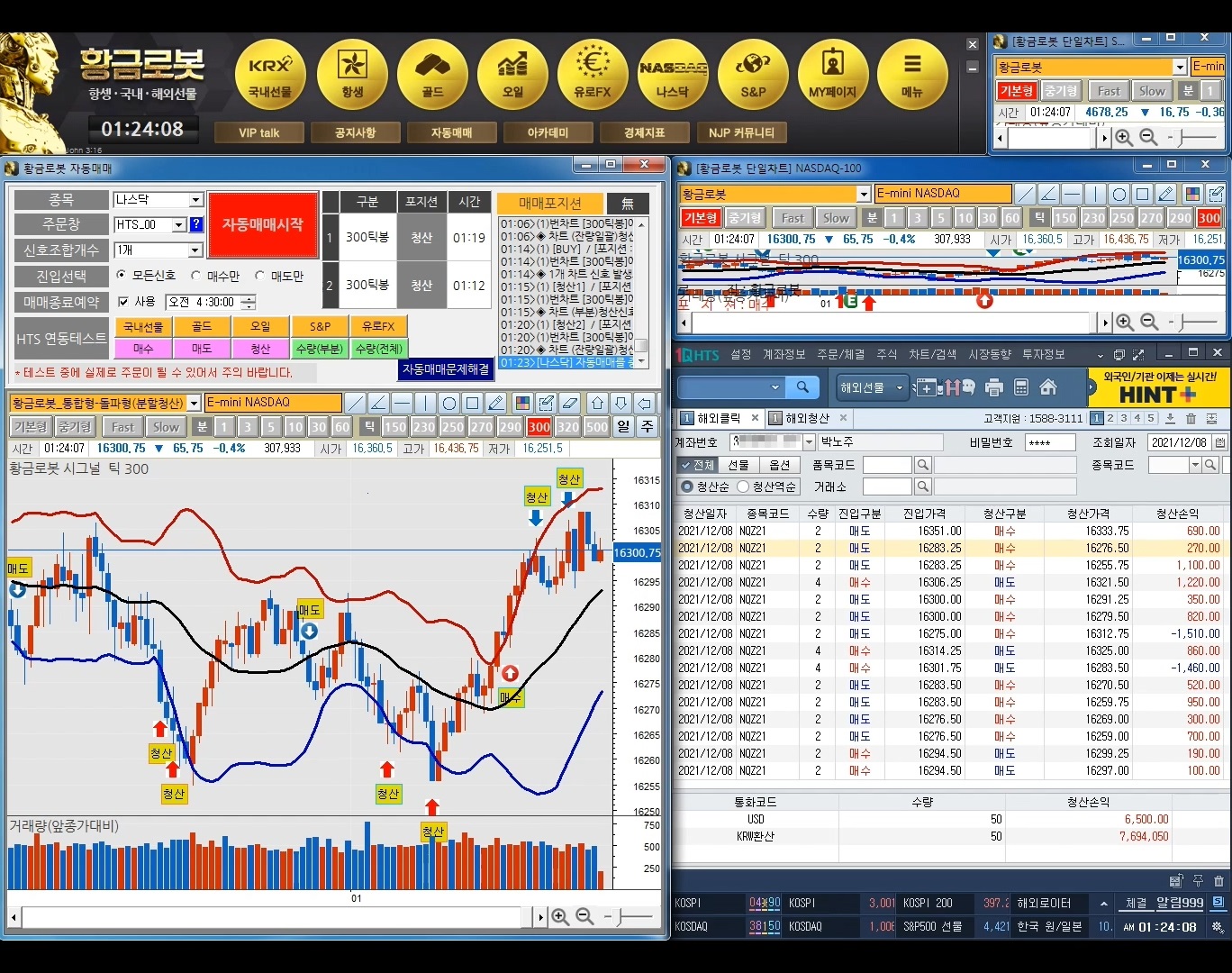The height and width of the screenshot is (973, 1232).
Task: Toggle the 전체 filter in HTS
Action: pos(697,465)
